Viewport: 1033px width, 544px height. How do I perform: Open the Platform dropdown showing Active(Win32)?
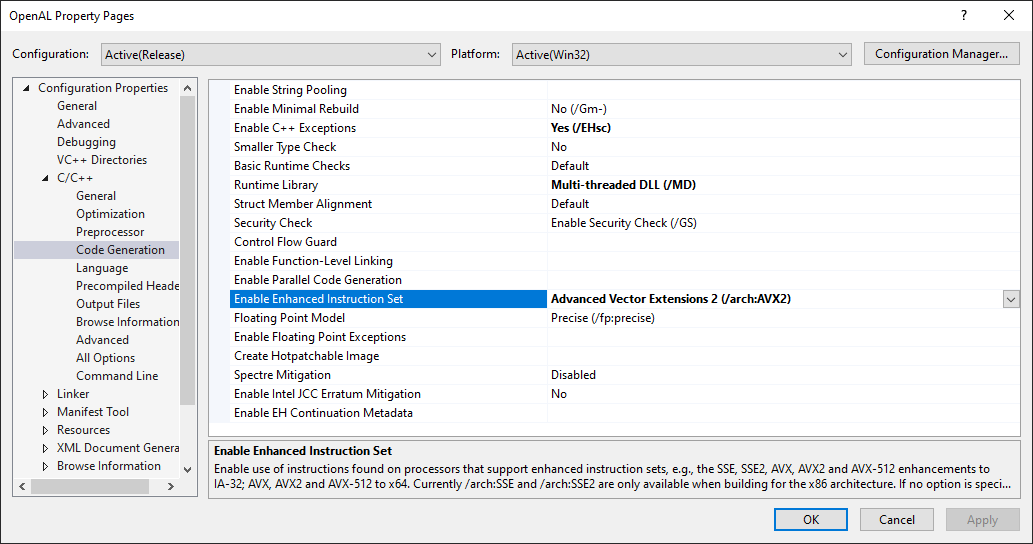click(x=681, y=55)
